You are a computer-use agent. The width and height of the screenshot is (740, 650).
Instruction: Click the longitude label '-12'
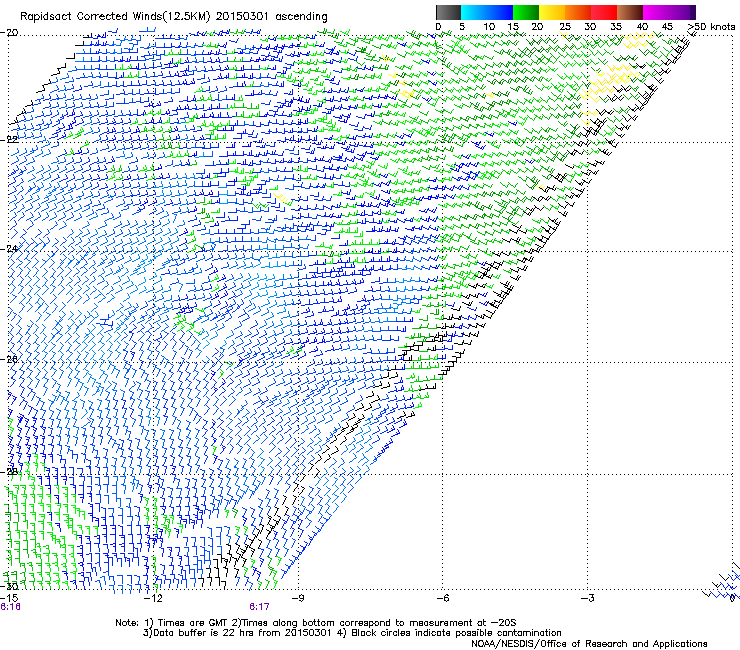tap(153, 598)
